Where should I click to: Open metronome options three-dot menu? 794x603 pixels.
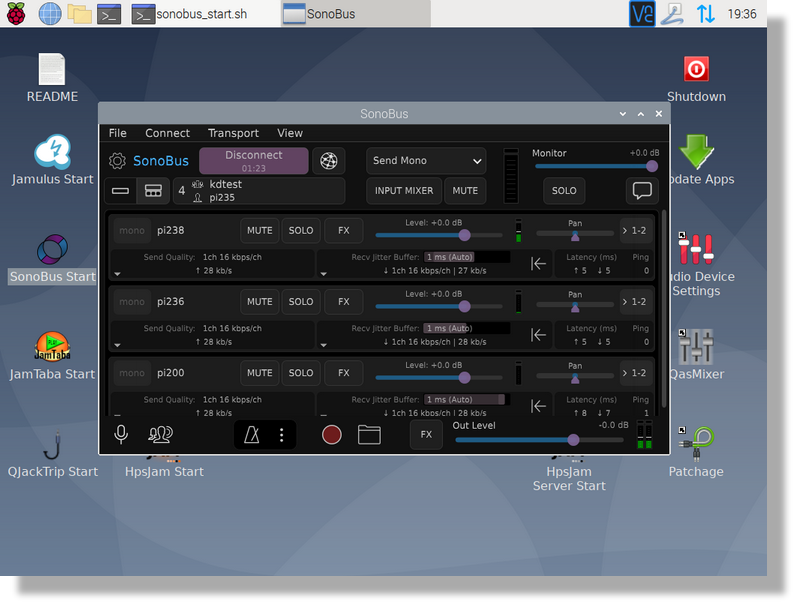coord(282,434)
